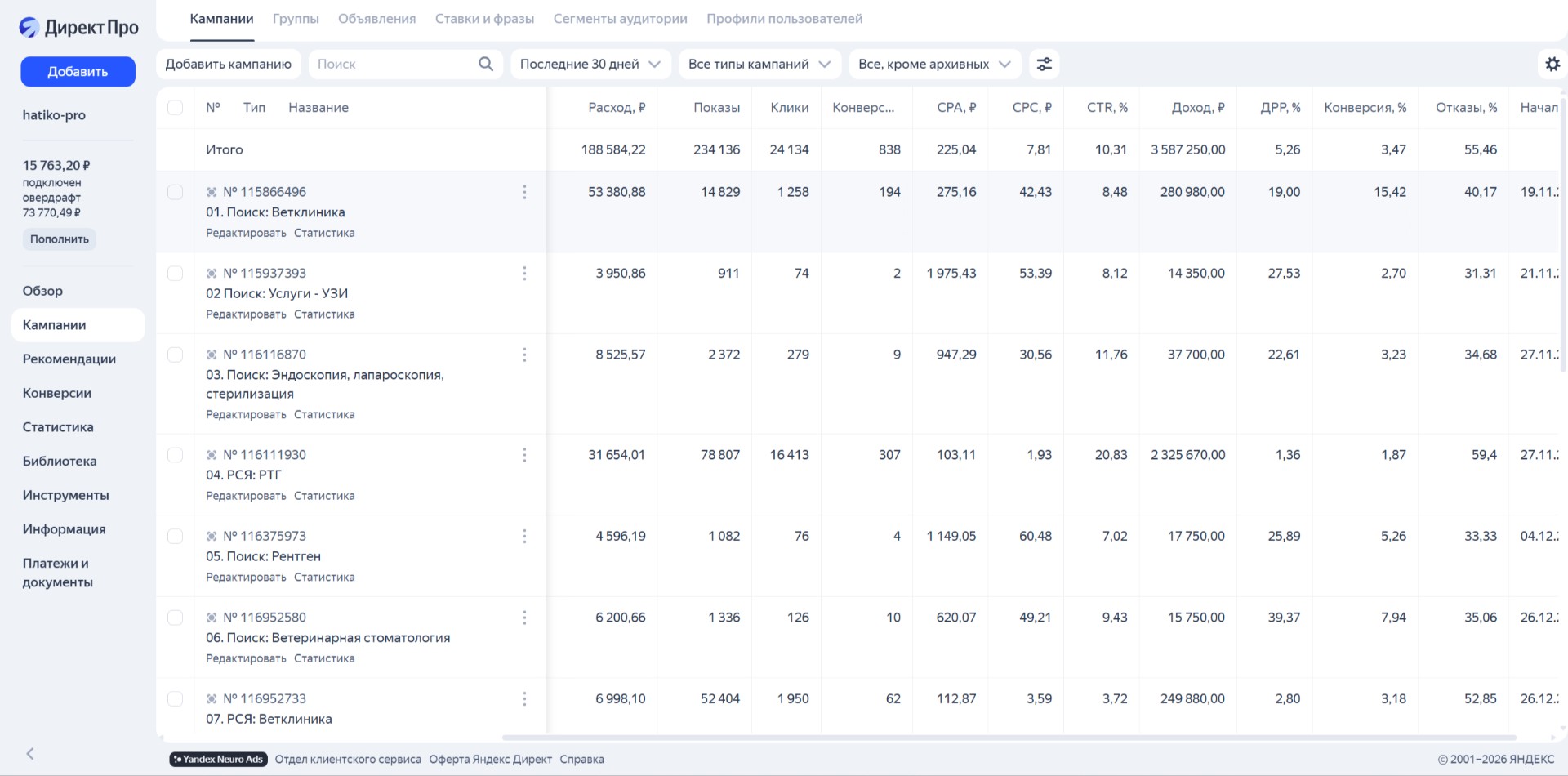Click the Пополнить balance button

(60, 239)
